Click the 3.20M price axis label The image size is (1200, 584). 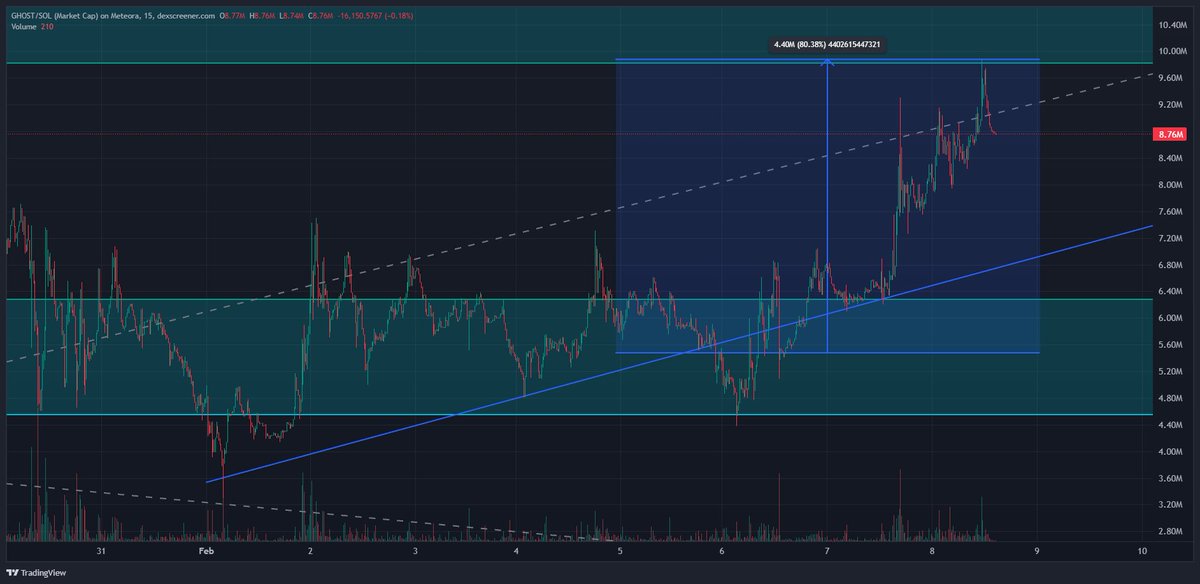point(1172,505)
